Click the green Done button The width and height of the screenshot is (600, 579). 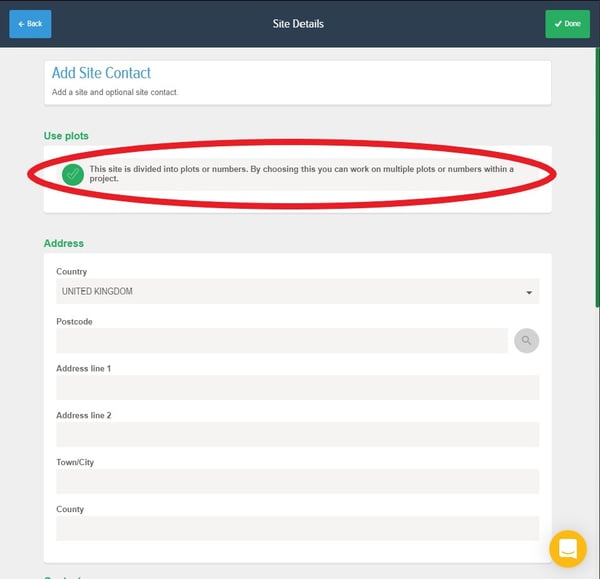[567, 24]
